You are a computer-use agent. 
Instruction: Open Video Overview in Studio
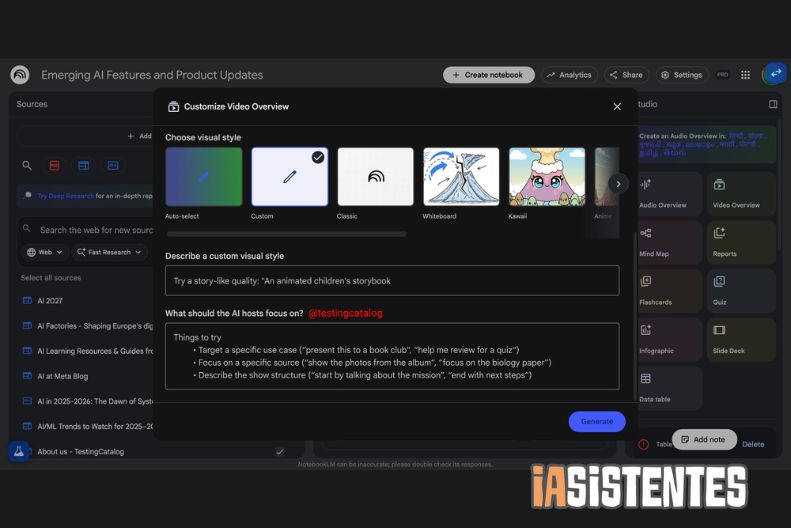(x=741, y=193)
